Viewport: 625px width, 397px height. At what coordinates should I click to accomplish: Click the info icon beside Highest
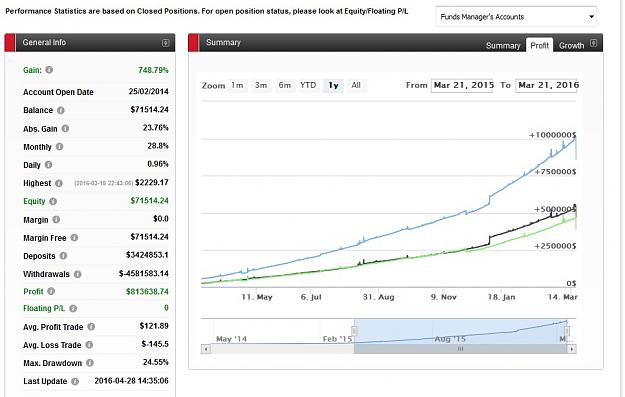(x=59, y=183)
